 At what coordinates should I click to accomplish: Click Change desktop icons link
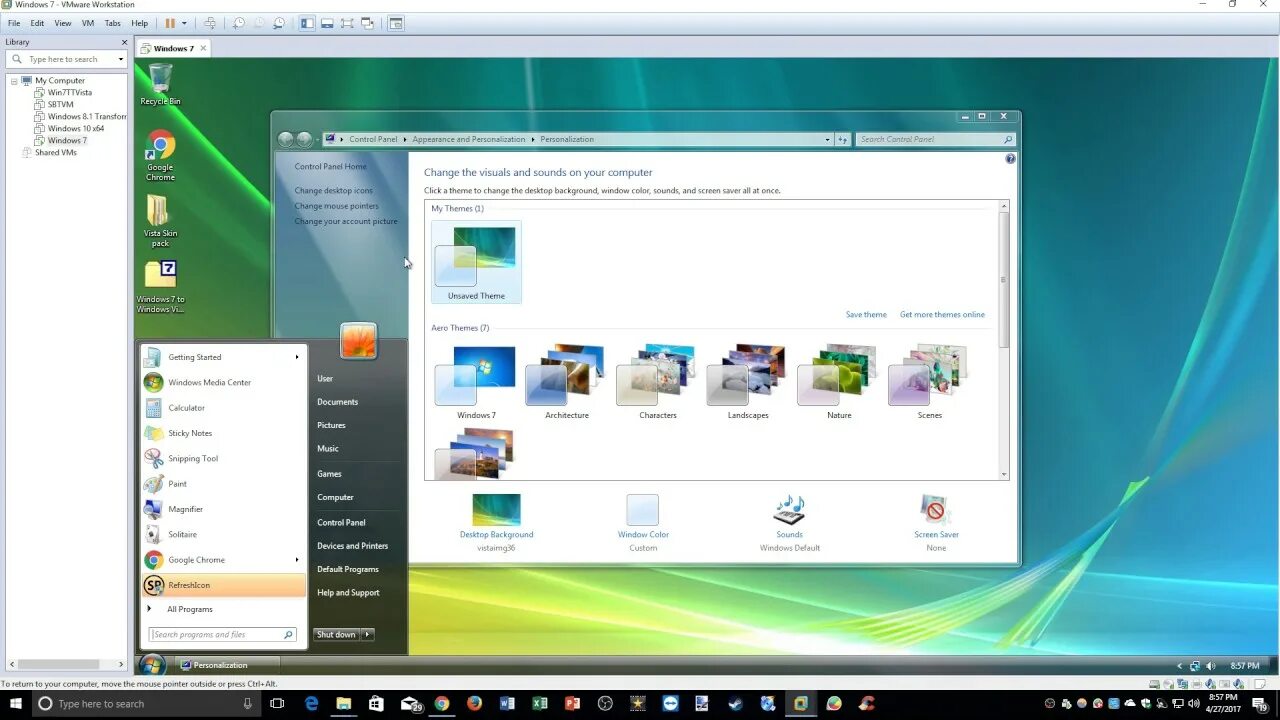[x=333, y=190]
